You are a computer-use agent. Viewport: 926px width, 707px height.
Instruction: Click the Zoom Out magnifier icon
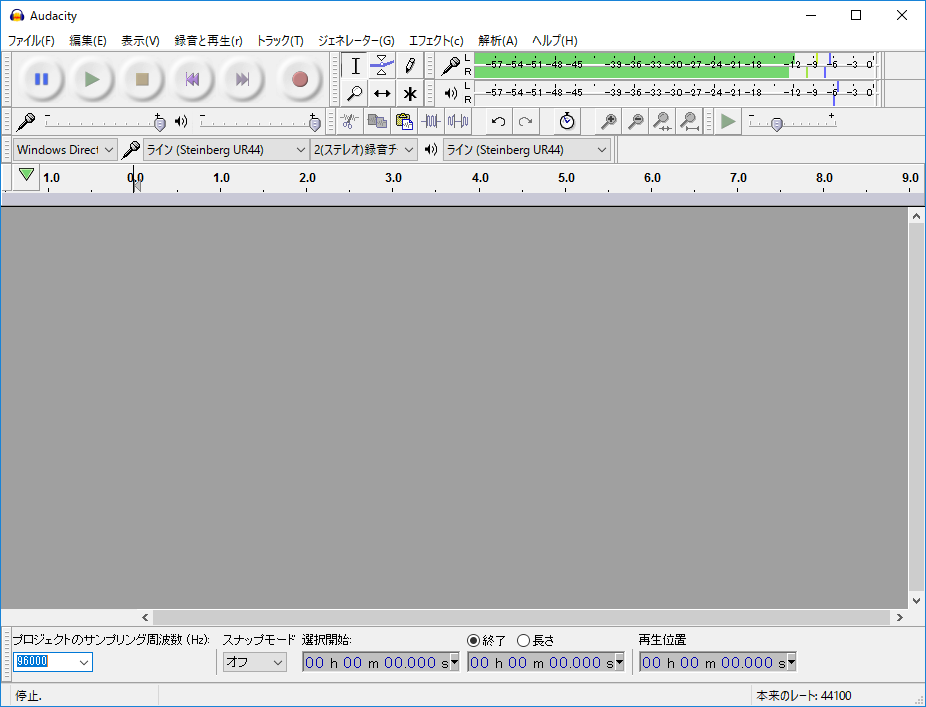pyautogui.click(x=635, y=122)
